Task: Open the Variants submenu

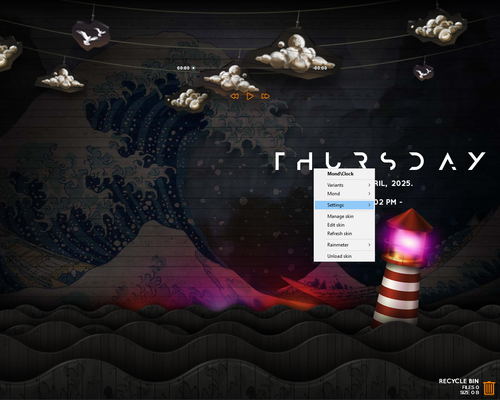Action: coord(344,185)
